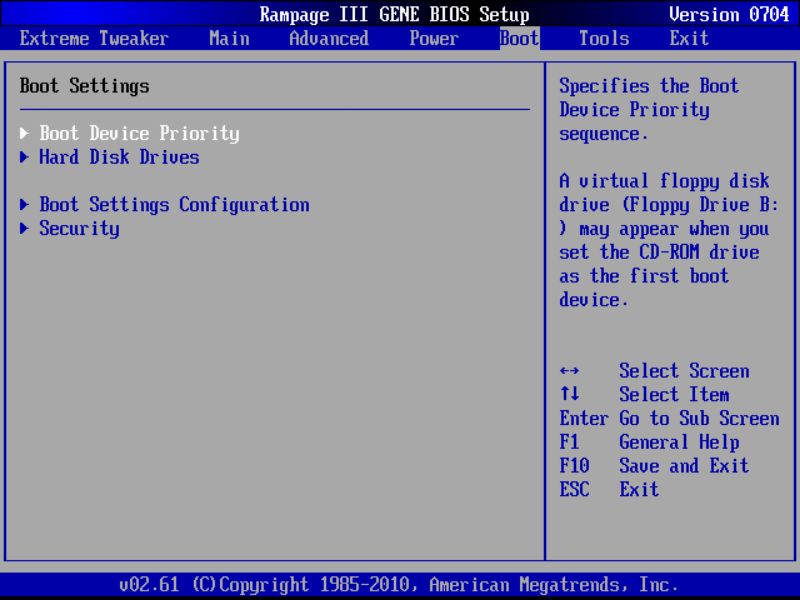Open the Power tab

pos(434,39)
